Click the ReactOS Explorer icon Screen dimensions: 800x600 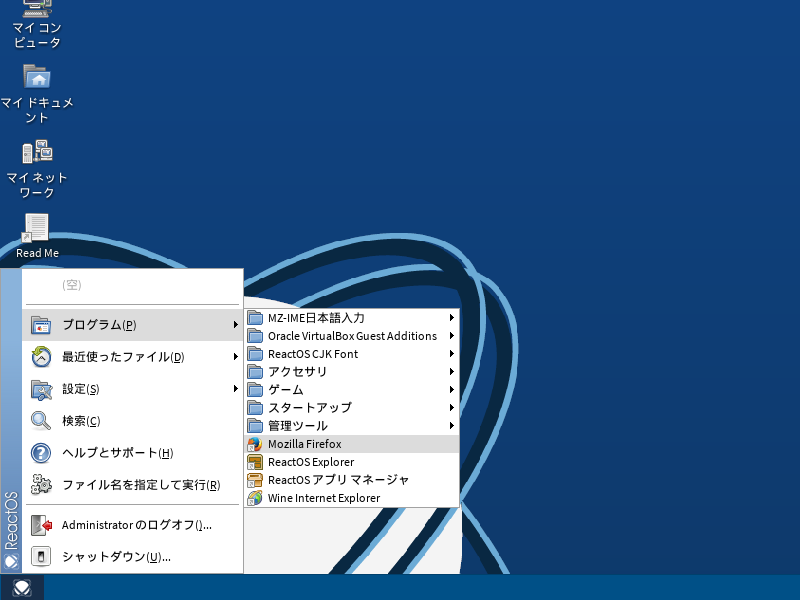[255, 462]
